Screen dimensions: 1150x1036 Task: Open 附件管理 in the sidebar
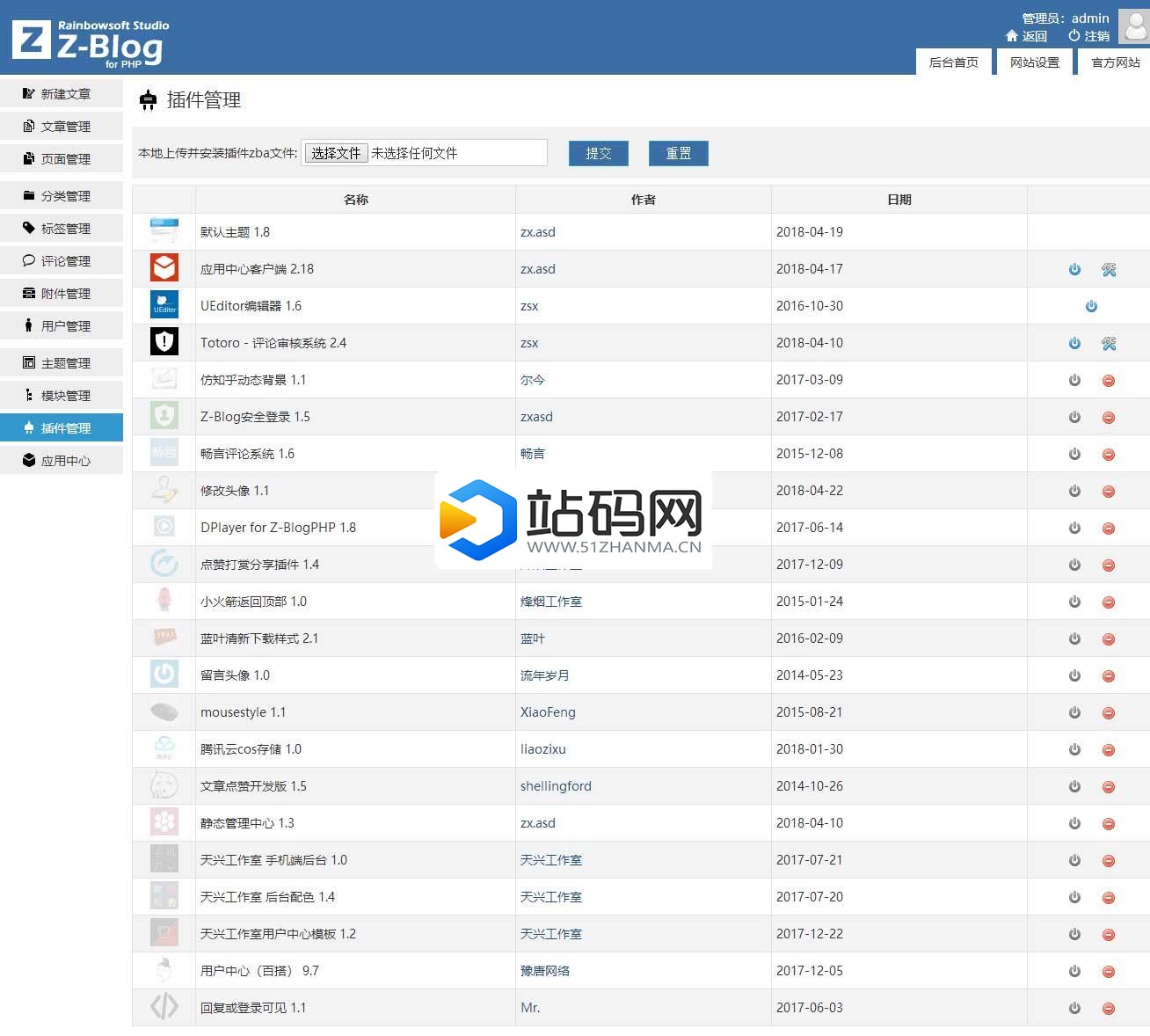62,294
